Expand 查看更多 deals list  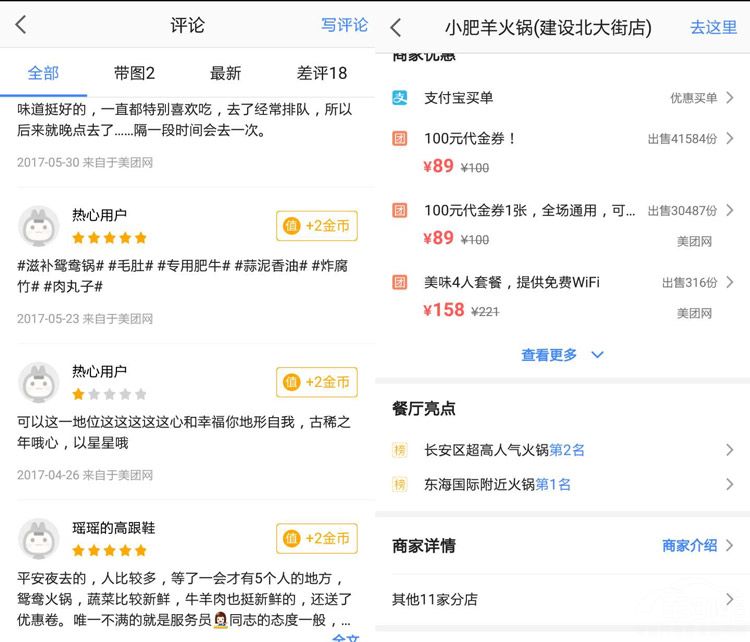pos(562,355)
